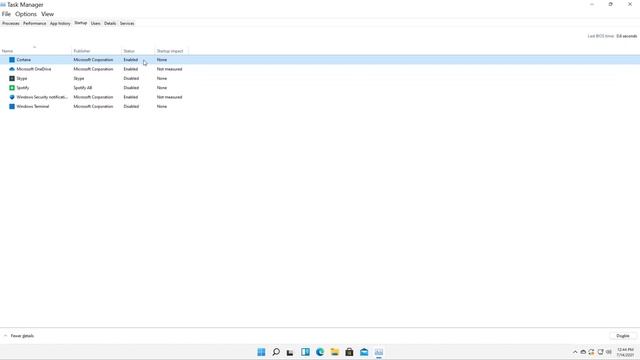This screenshot has width=640, height=360.
Task: Click the Windows Security shield icon
Action: (x=12, y=97)
